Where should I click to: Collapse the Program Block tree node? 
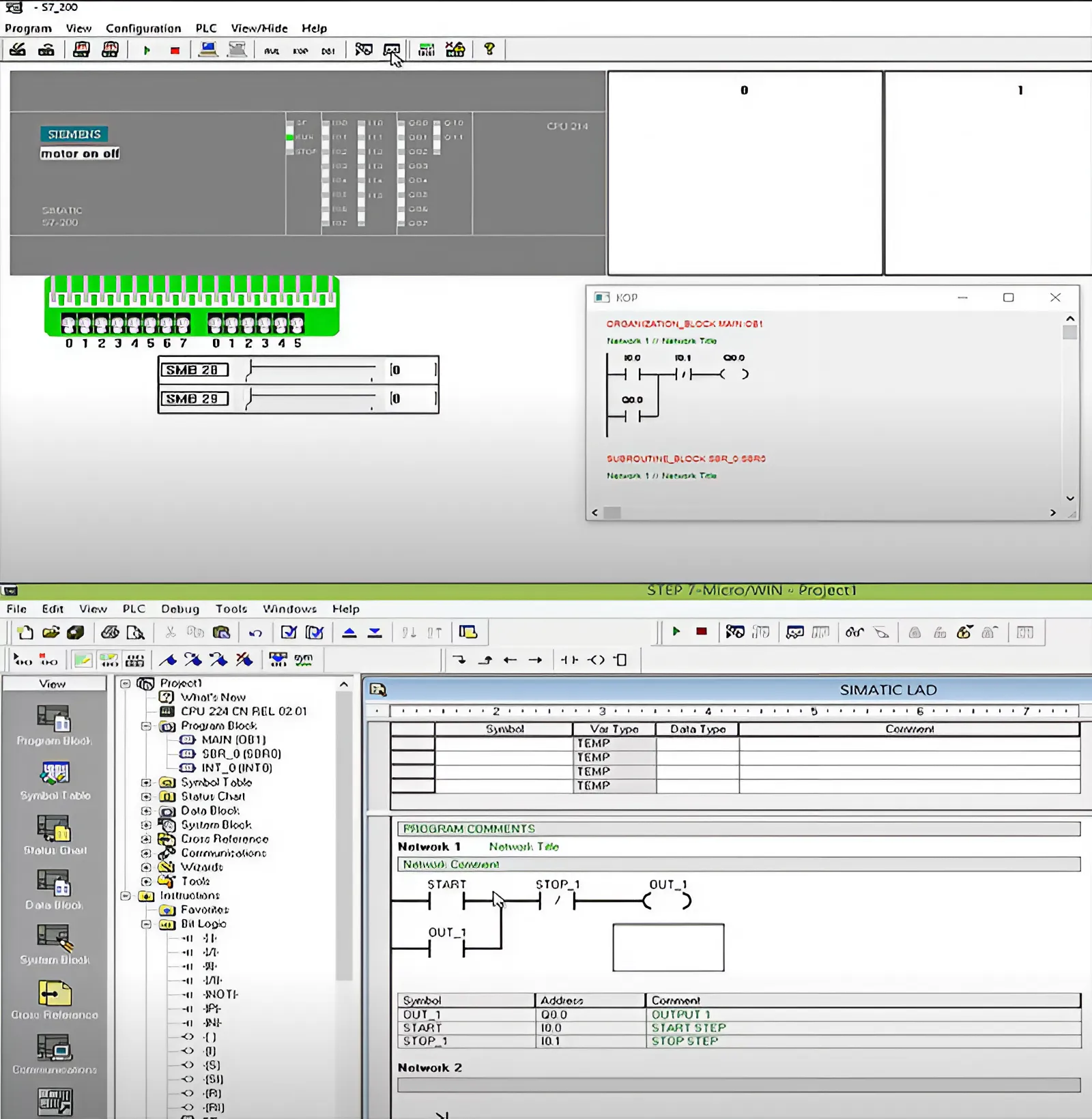146,727
